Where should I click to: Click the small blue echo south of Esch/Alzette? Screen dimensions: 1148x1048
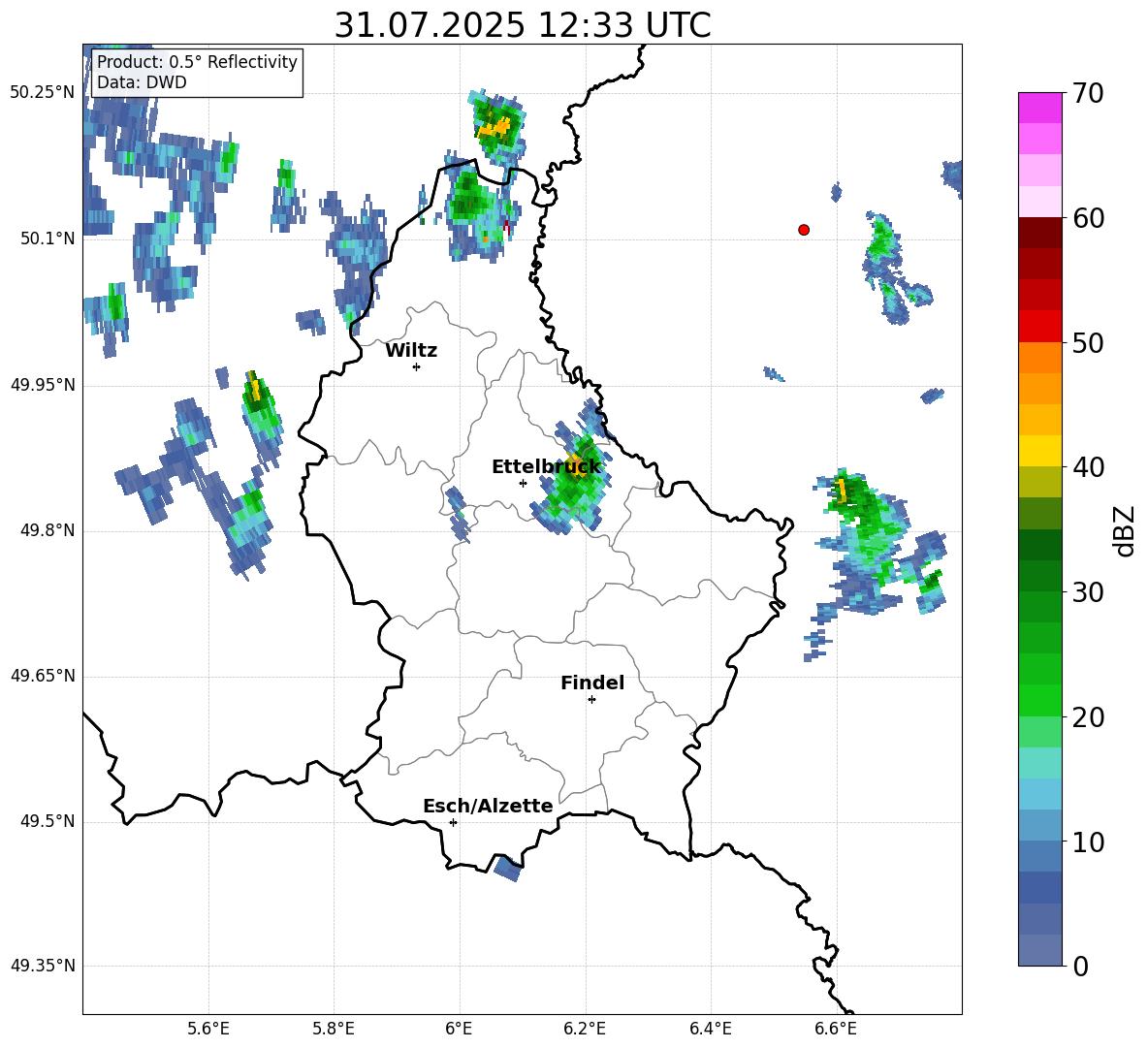click(507, 868)
